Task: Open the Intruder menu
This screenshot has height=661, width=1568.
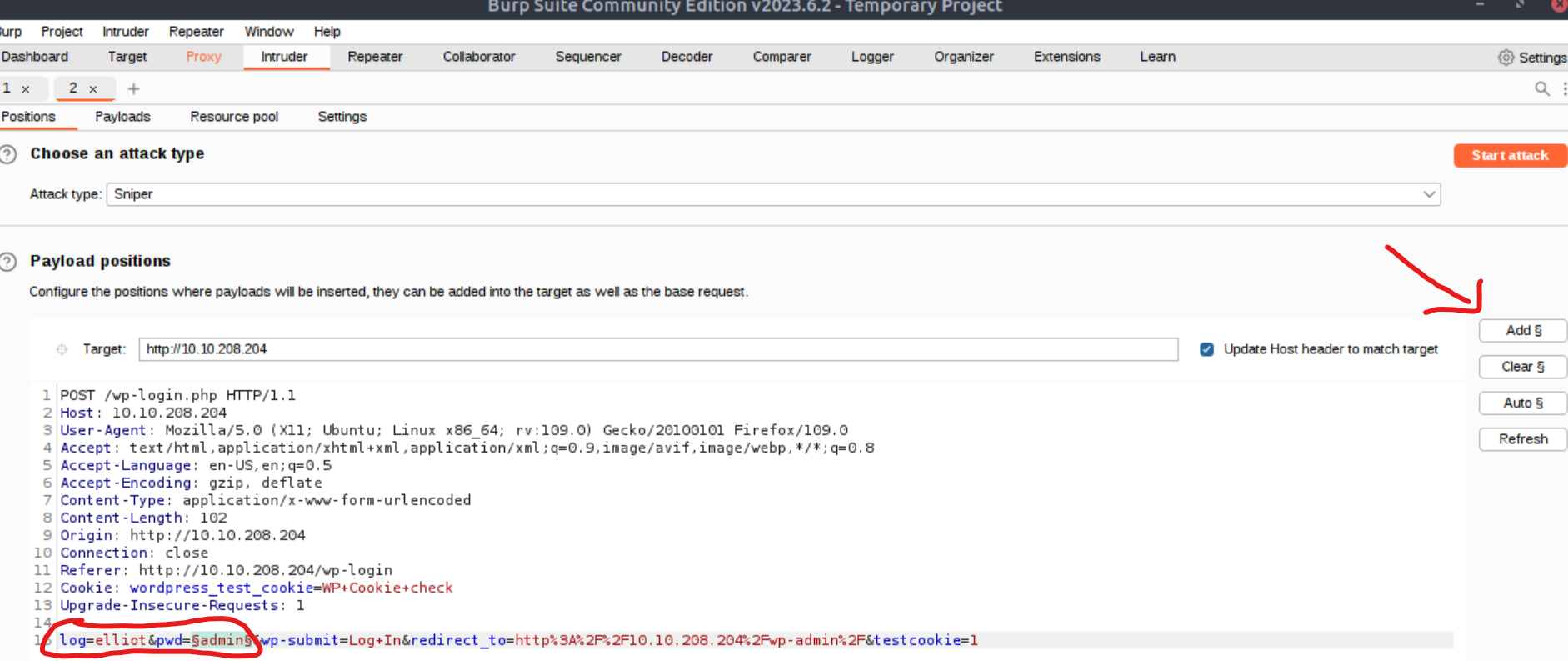Action: 126,32
